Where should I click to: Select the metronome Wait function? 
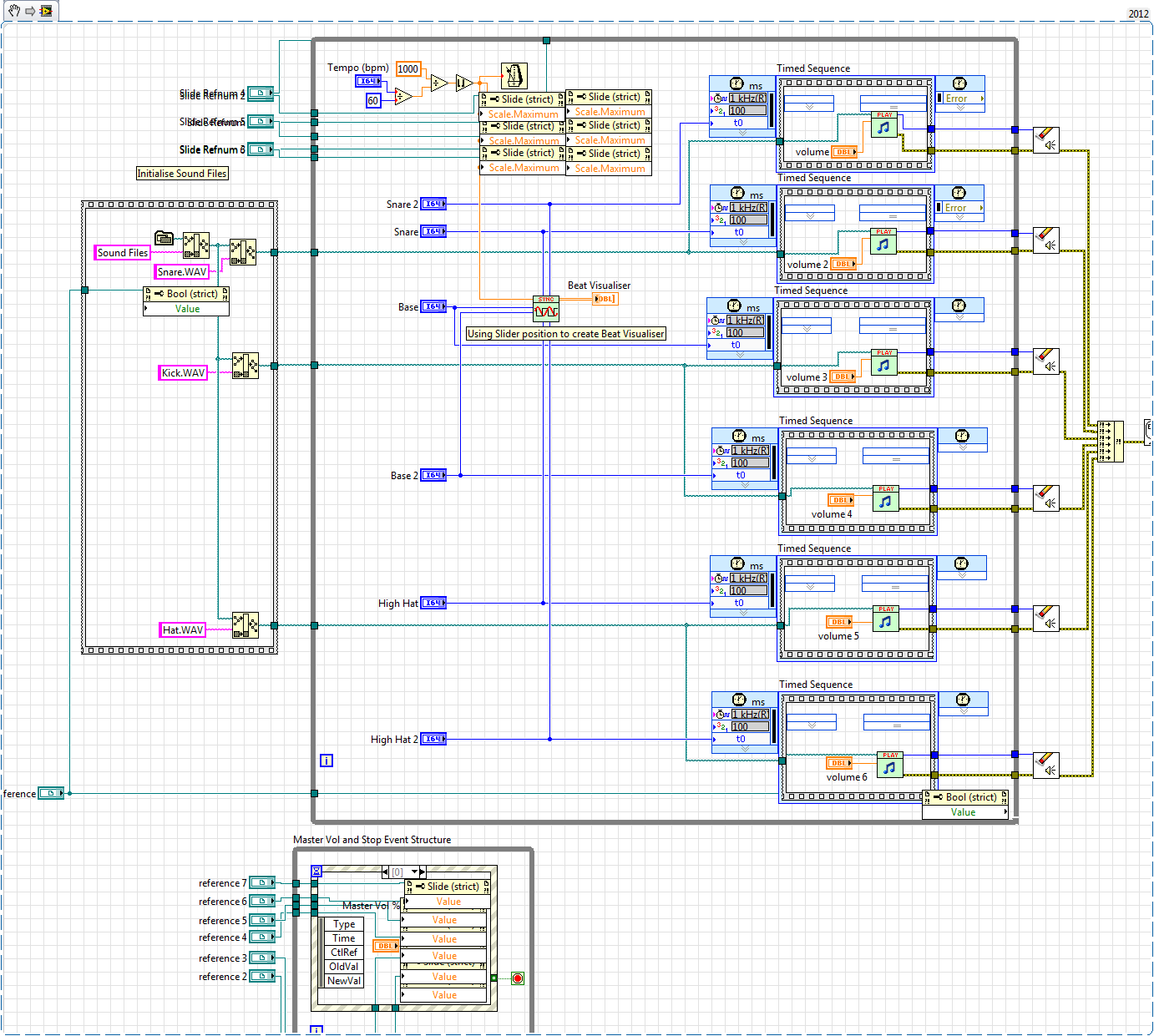click(x=514, y=76)
